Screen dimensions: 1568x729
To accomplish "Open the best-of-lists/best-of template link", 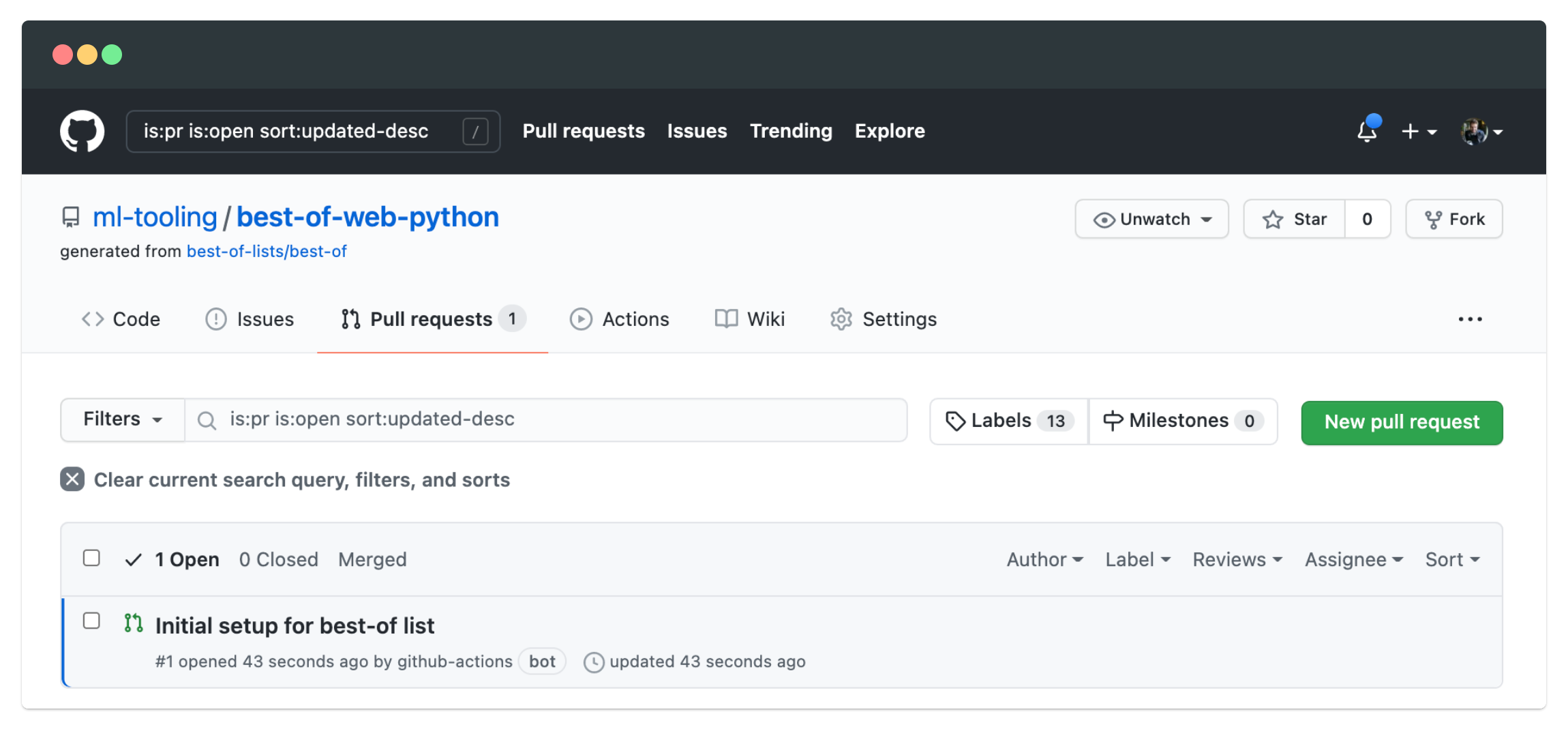I will (267, 252).
